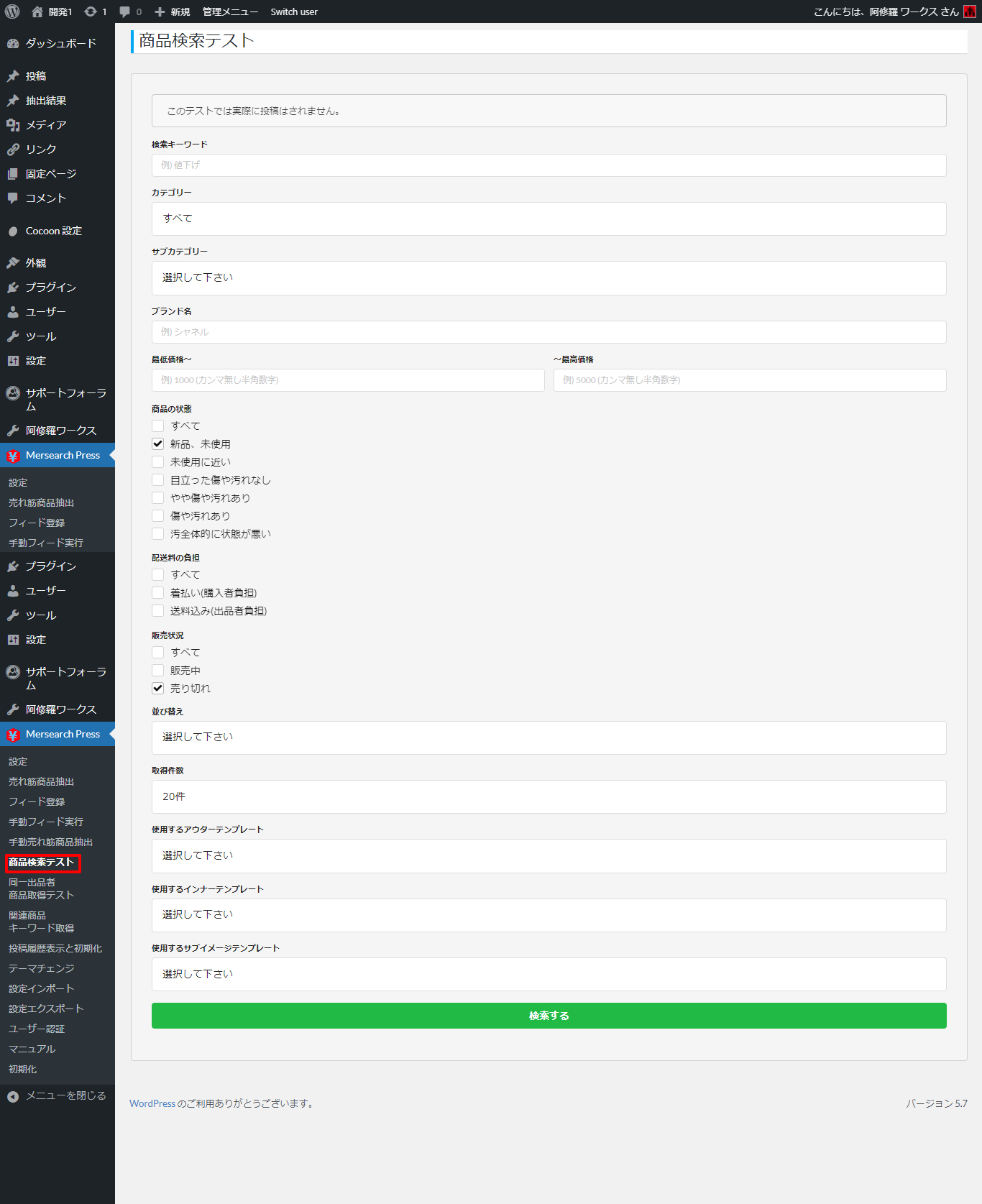Click the comments bubble icon in admin bar
982x1204 pixels.
(125, 12)
